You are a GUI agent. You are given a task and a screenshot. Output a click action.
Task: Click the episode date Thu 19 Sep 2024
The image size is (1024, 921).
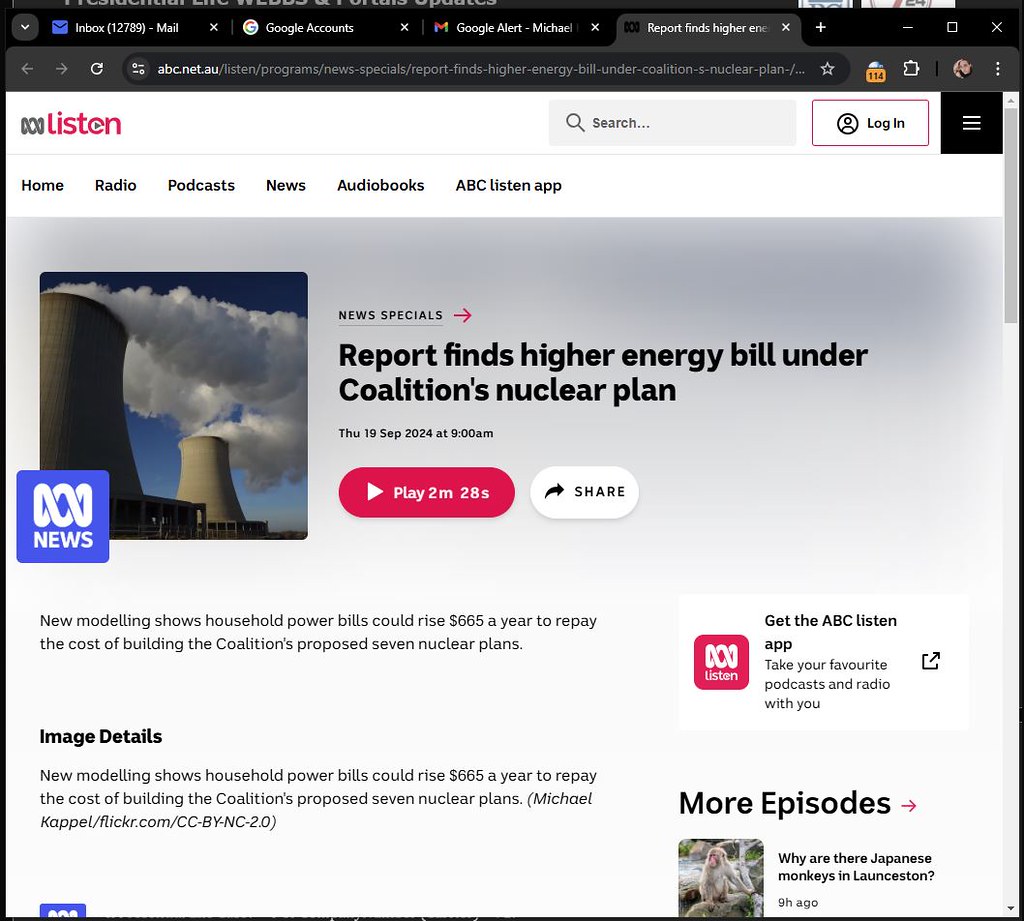416,433
